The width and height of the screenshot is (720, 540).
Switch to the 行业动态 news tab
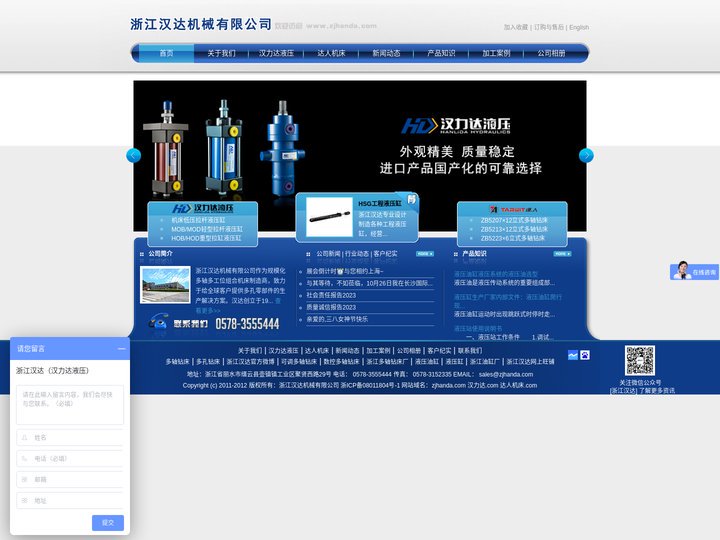357,253
